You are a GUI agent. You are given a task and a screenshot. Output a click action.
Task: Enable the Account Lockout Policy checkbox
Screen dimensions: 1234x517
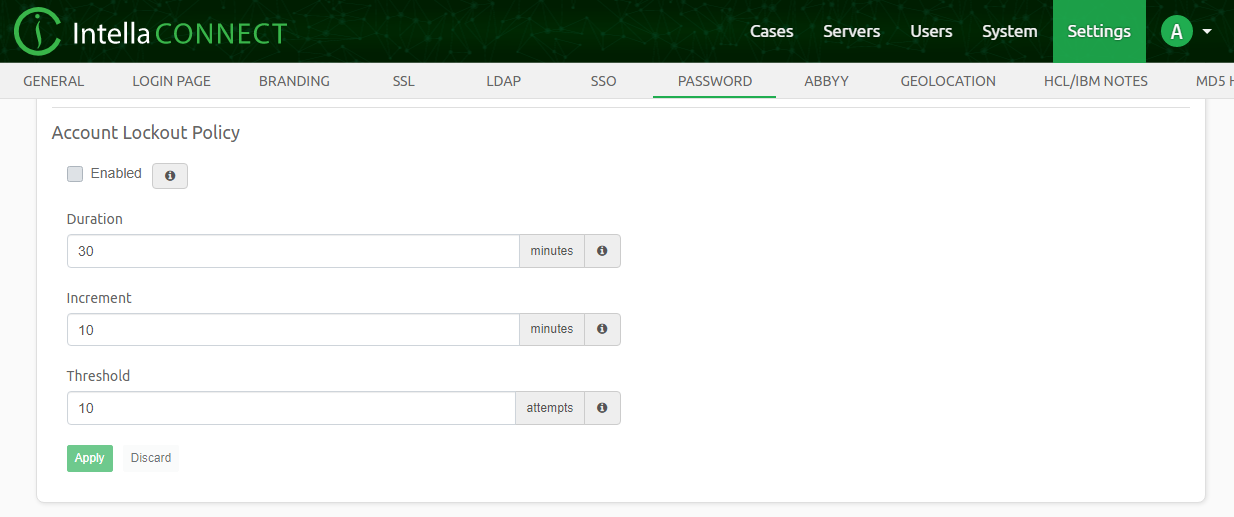point(75,174)
